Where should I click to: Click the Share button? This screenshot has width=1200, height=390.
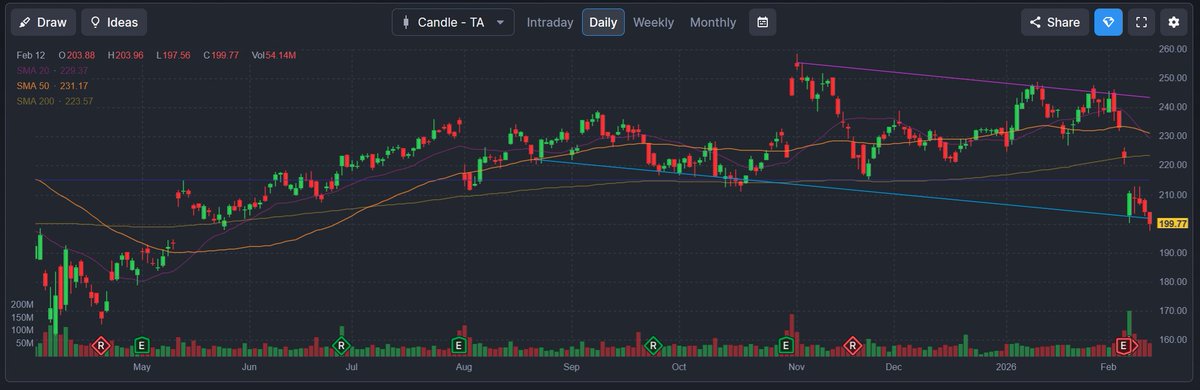click(x=1054, y=22)
